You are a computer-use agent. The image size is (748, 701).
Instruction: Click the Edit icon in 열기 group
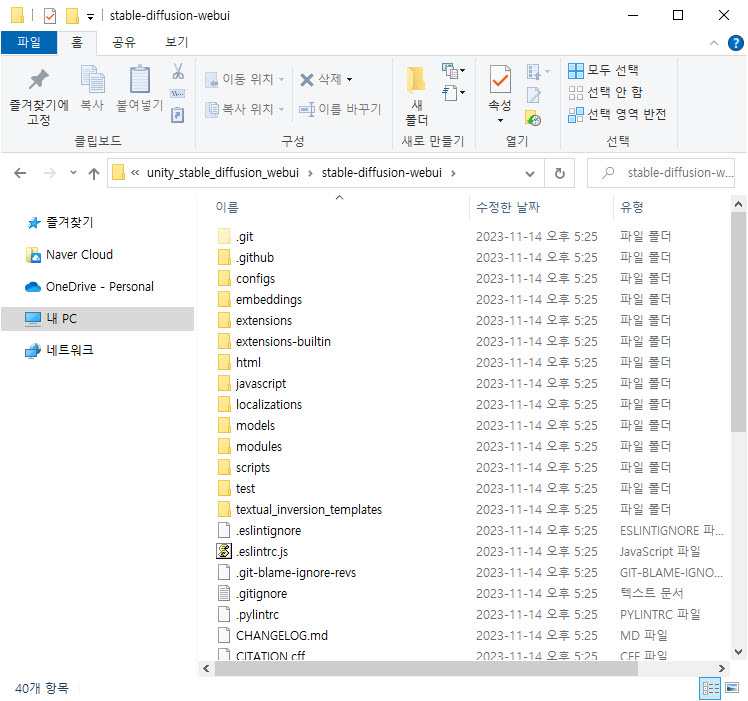[x=533, y=95]
